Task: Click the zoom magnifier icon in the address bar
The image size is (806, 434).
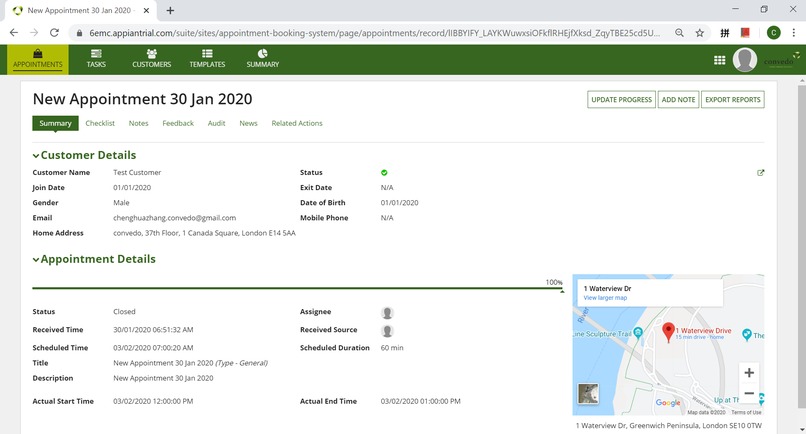Action: [680, 33]
